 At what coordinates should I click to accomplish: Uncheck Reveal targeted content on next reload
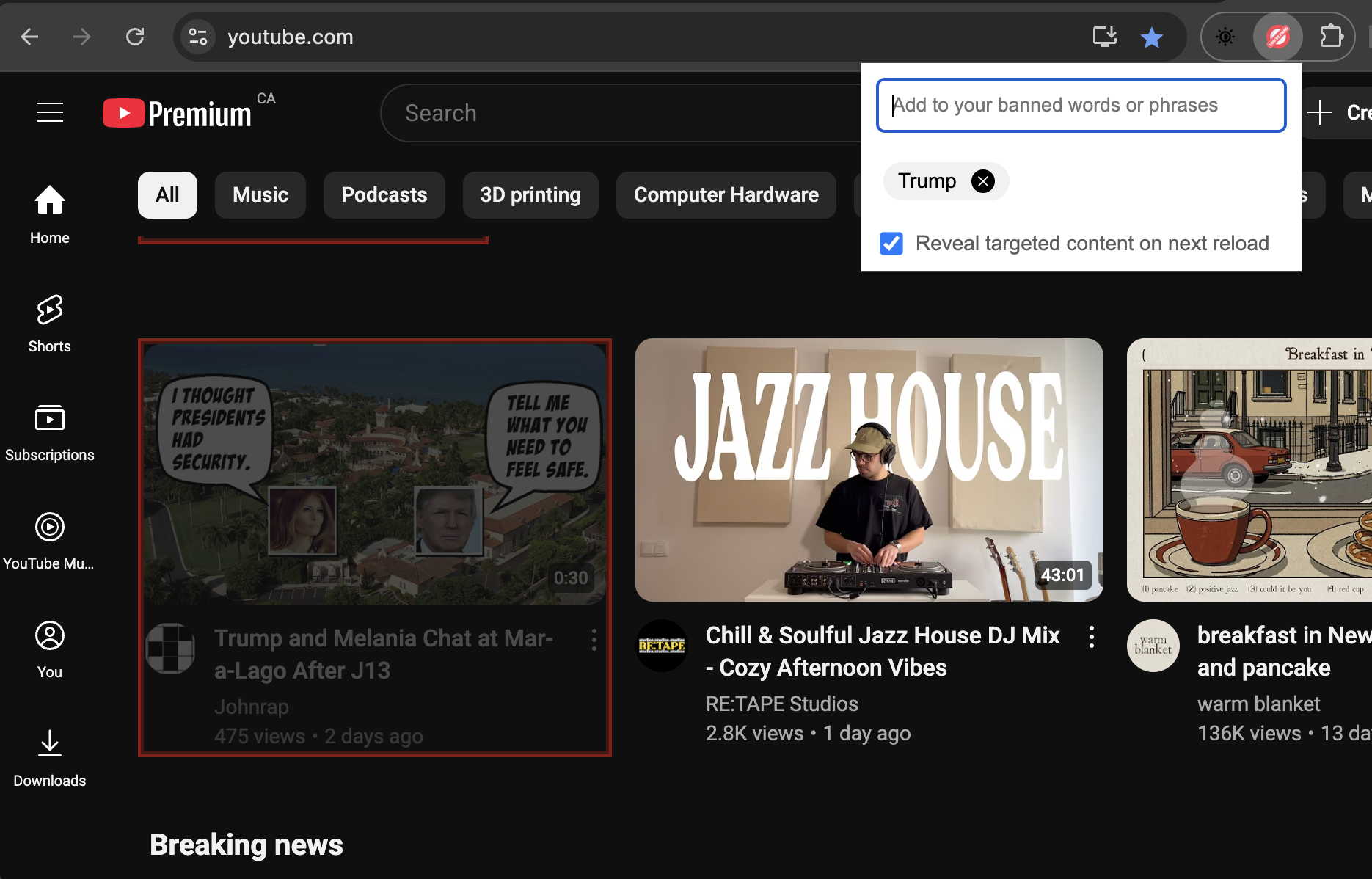click(891, 244)
